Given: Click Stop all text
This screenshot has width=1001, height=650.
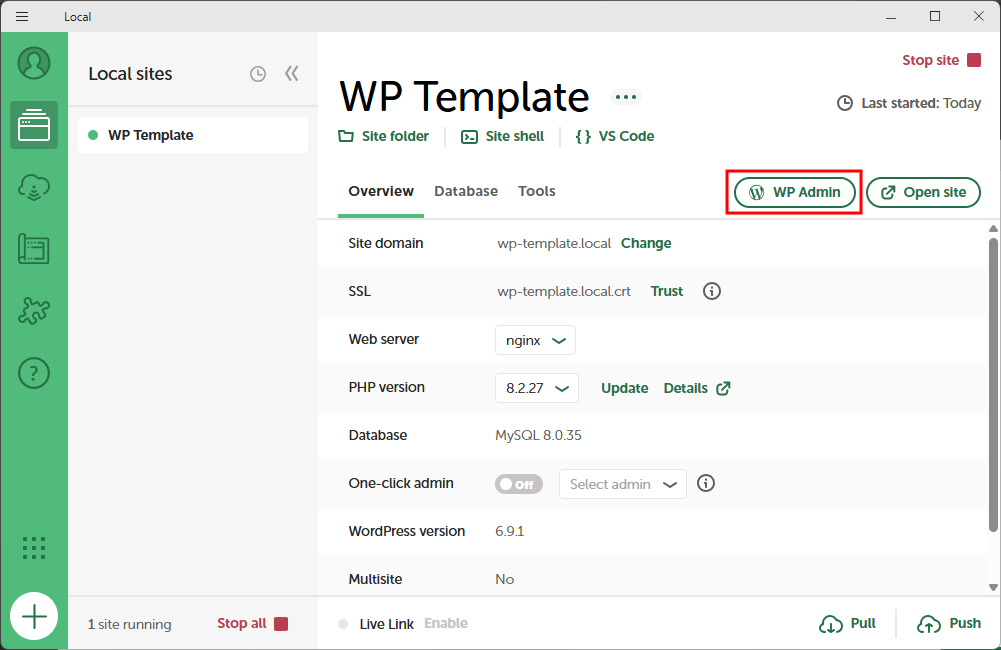Looking at the screenshot, I should click(x=241, y=623).
